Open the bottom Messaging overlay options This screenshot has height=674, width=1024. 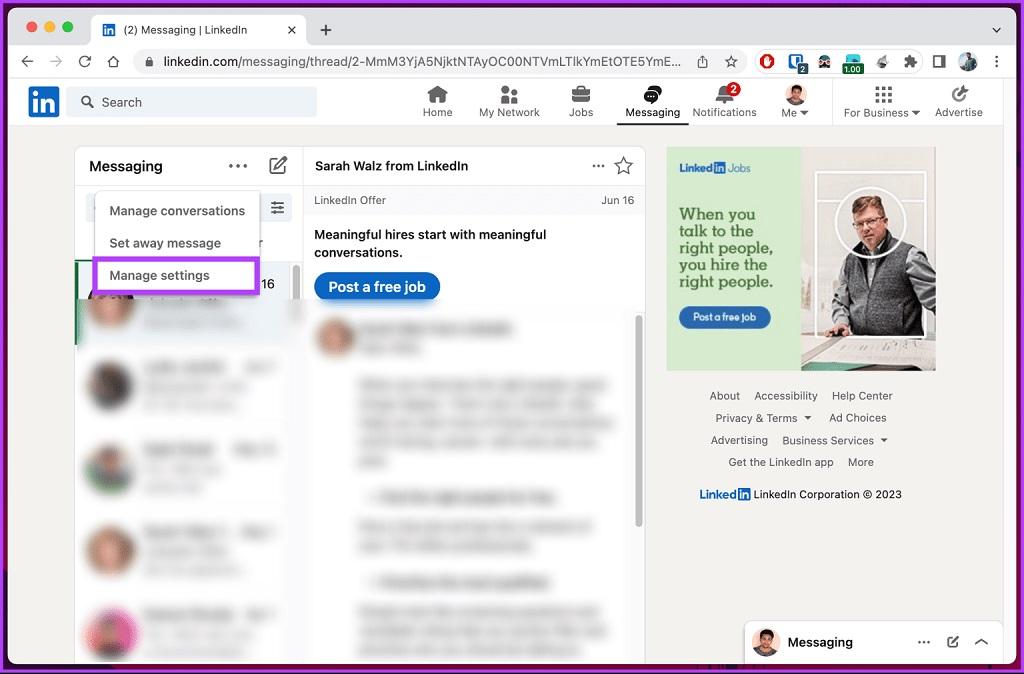click(x=923, y=642)
